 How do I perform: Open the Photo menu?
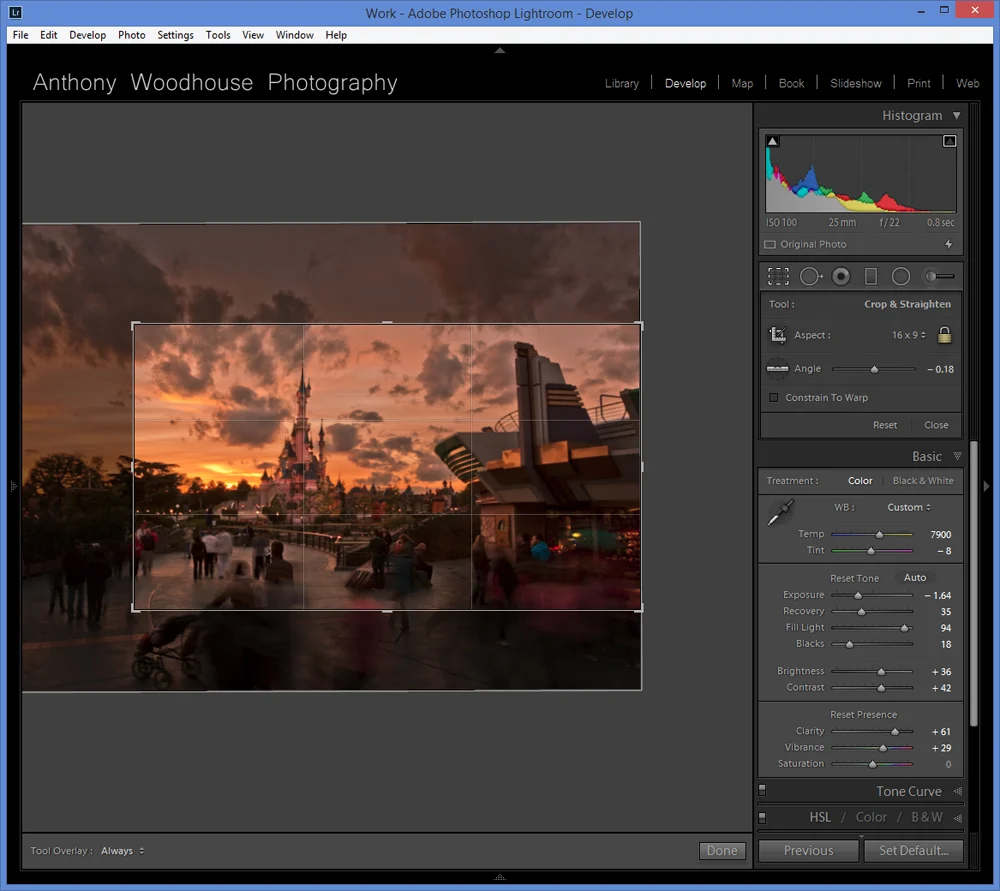131,35
